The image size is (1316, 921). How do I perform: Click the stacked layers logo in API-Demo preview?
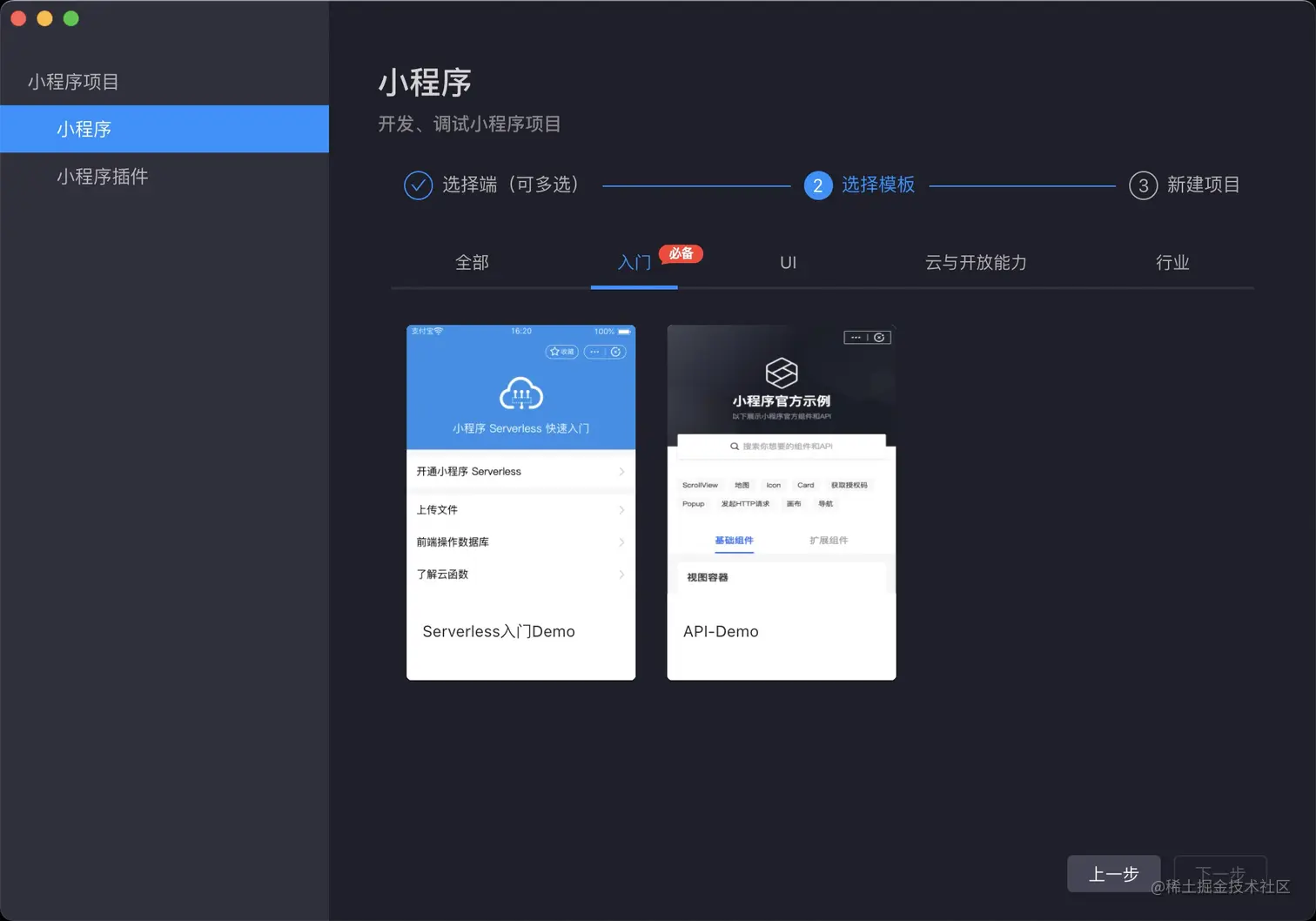[782, 373]
